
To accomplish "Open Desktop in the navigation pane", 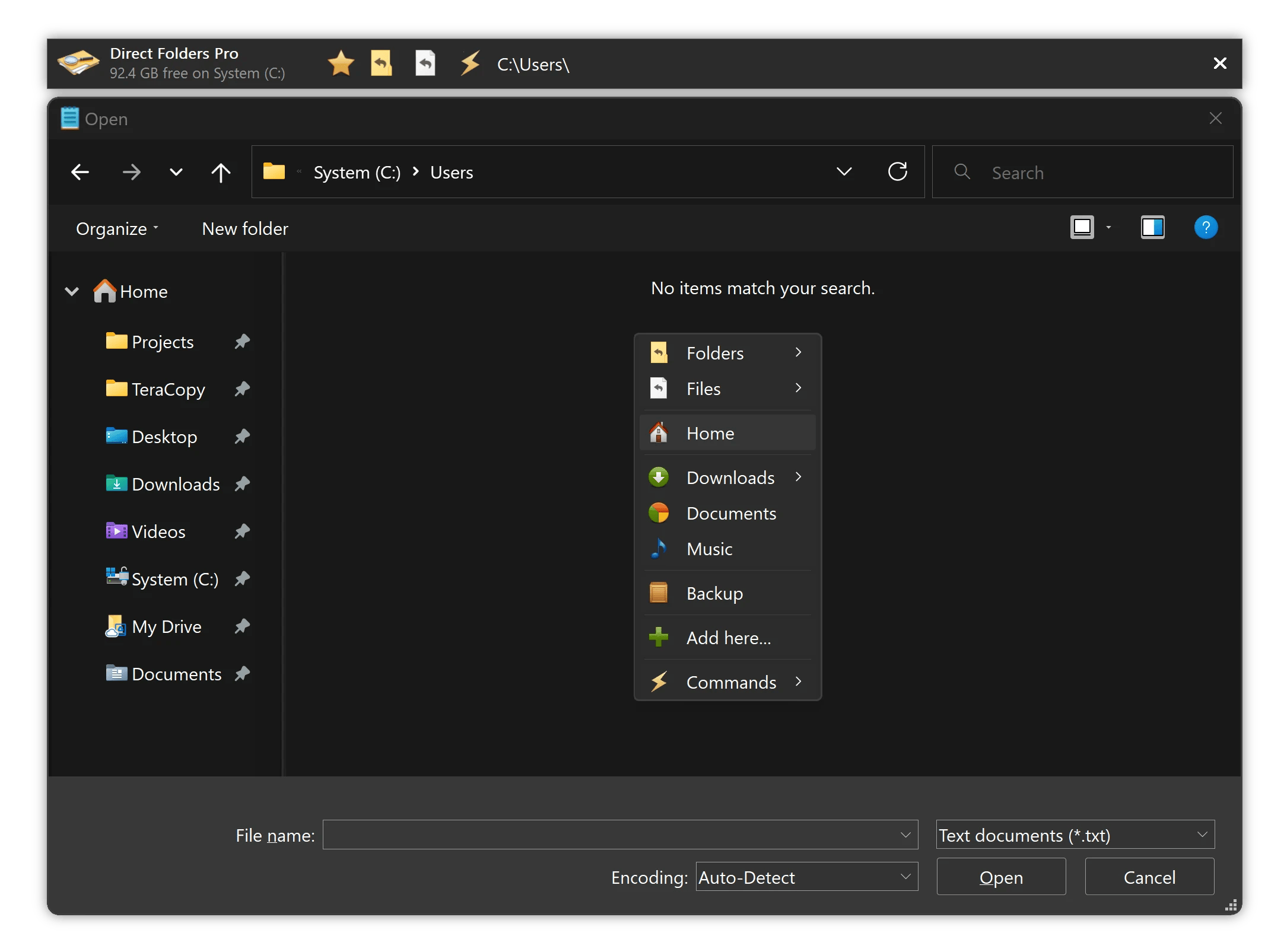I will point(152,437).
